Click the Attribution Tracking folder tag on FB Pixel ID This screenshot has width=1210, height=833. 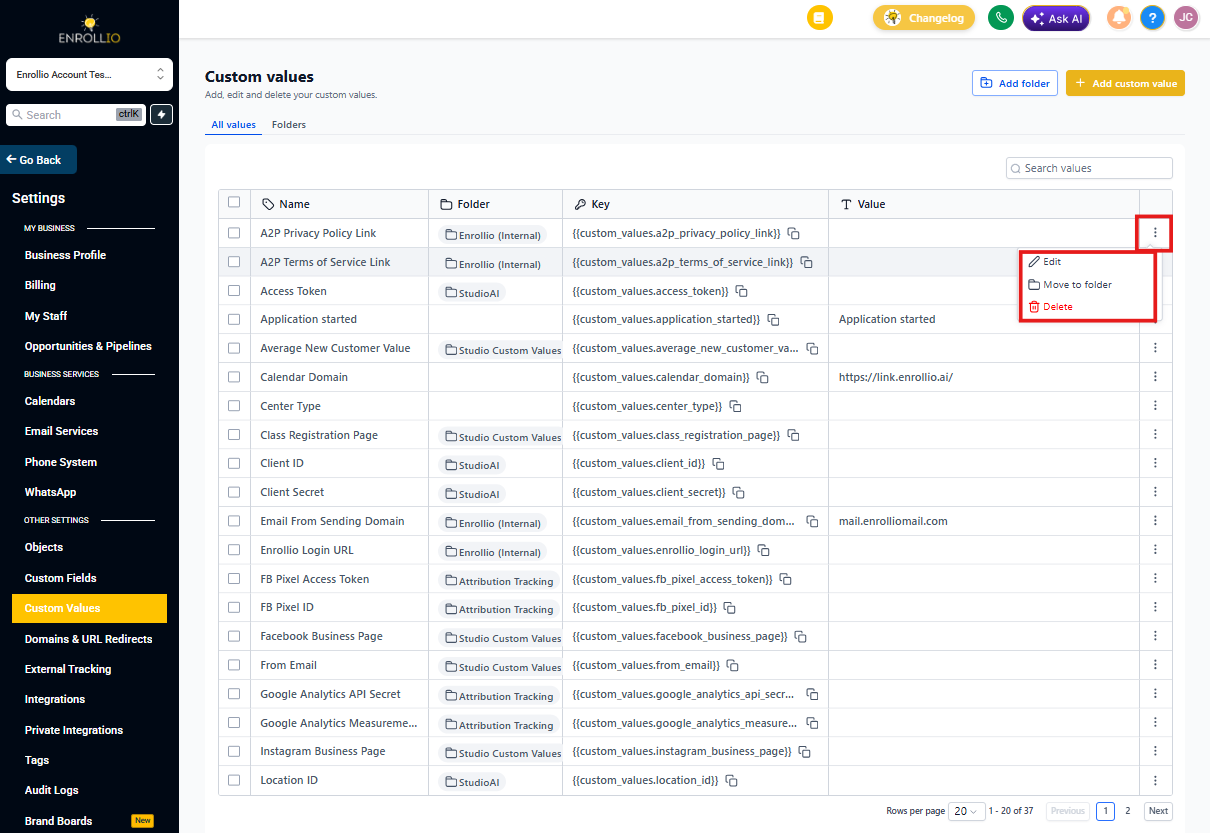(498, 609)
